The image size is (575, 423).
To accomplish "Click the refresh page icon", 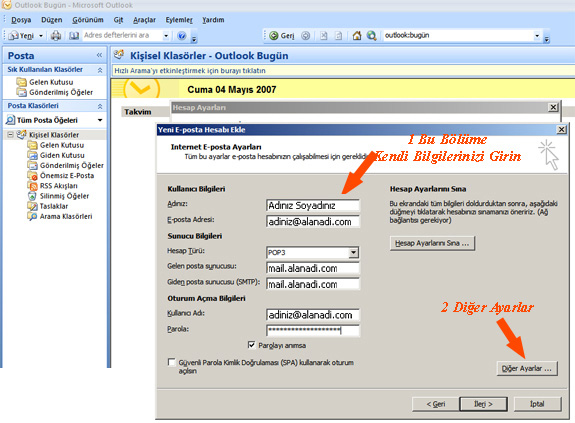I will click(x=338, y=36).
